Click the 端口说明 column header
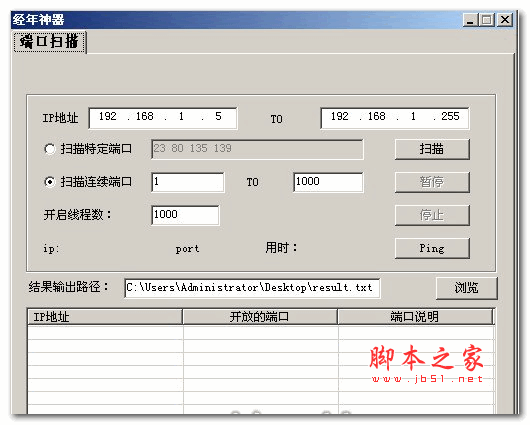Image resolution: width=530 pixels, height=425 pixels. pos(415,317)
